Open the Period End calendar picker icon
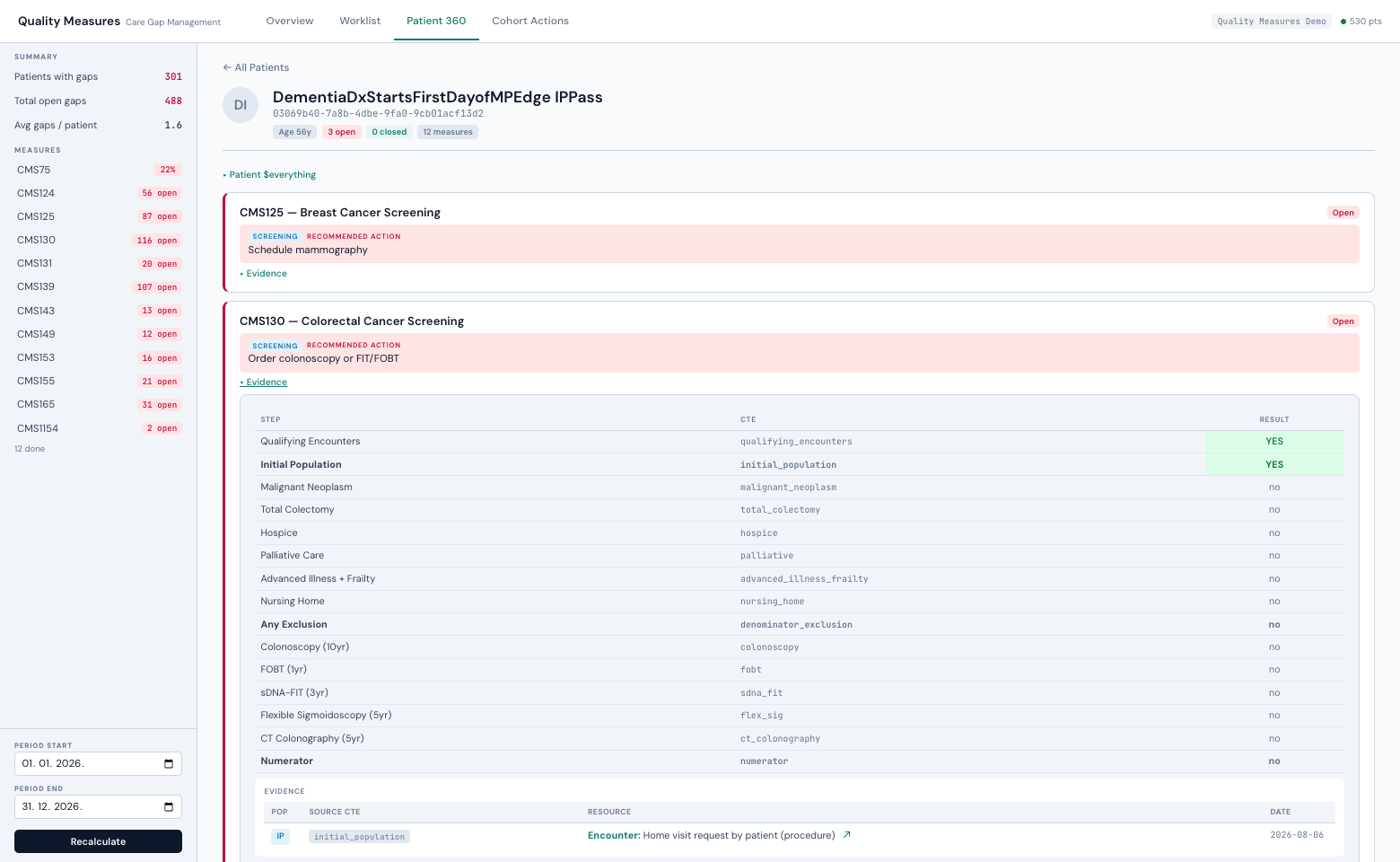Image resolution: width=1400 pixels, height=862 pixels. [x=169, y=807]
